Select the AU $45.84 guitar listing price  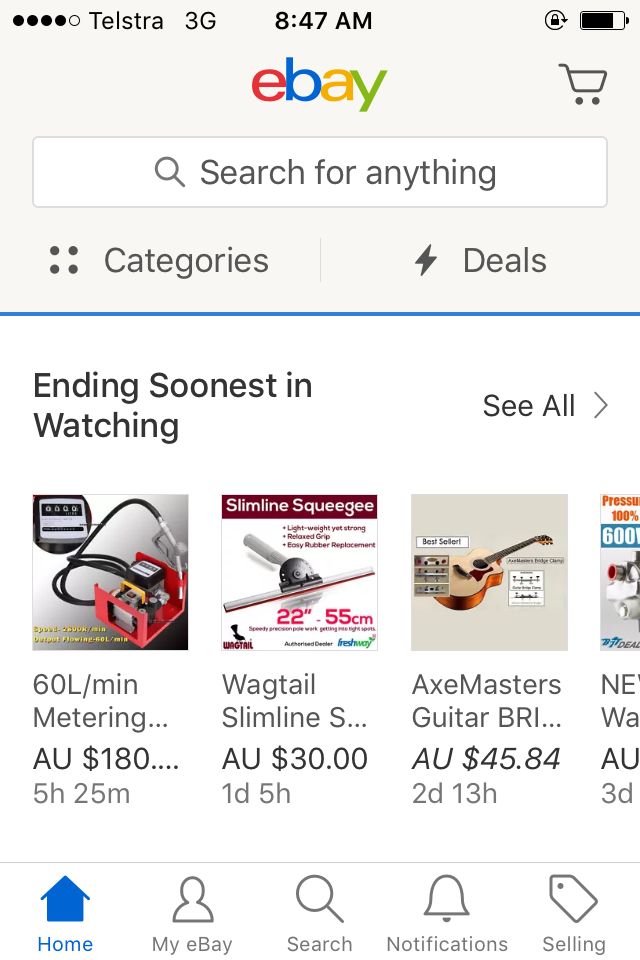click(x=486, y=759)
